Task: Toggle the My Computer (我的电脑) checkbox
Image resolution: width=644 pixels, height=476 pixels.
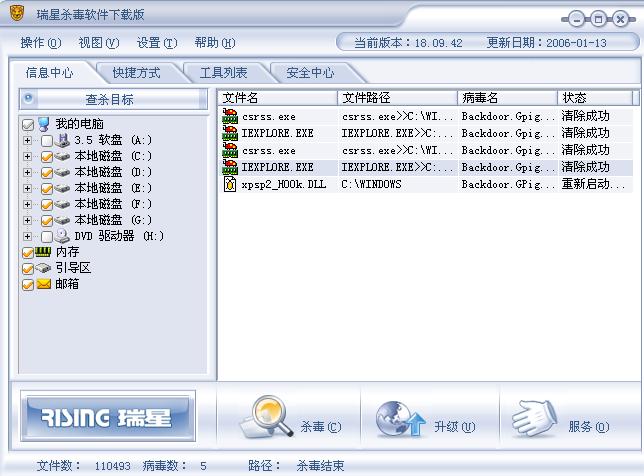Action: click(x=28, y=124)
